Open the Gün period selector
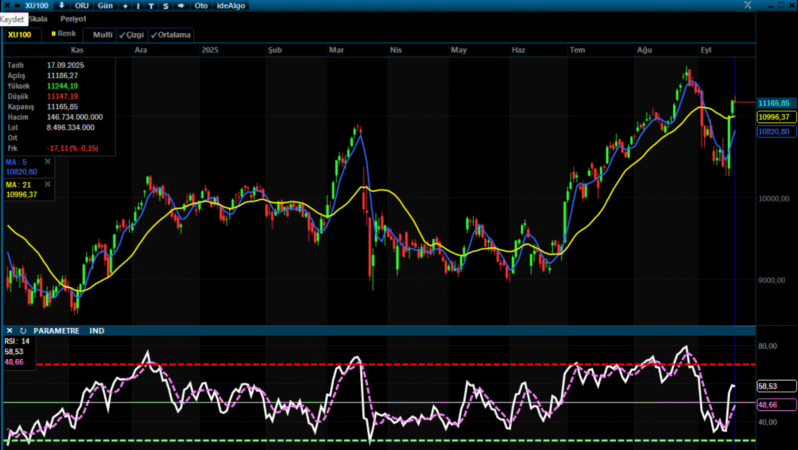Image resolution: width=798 pixels, height=450 pixels. click(x=105, y=6)
